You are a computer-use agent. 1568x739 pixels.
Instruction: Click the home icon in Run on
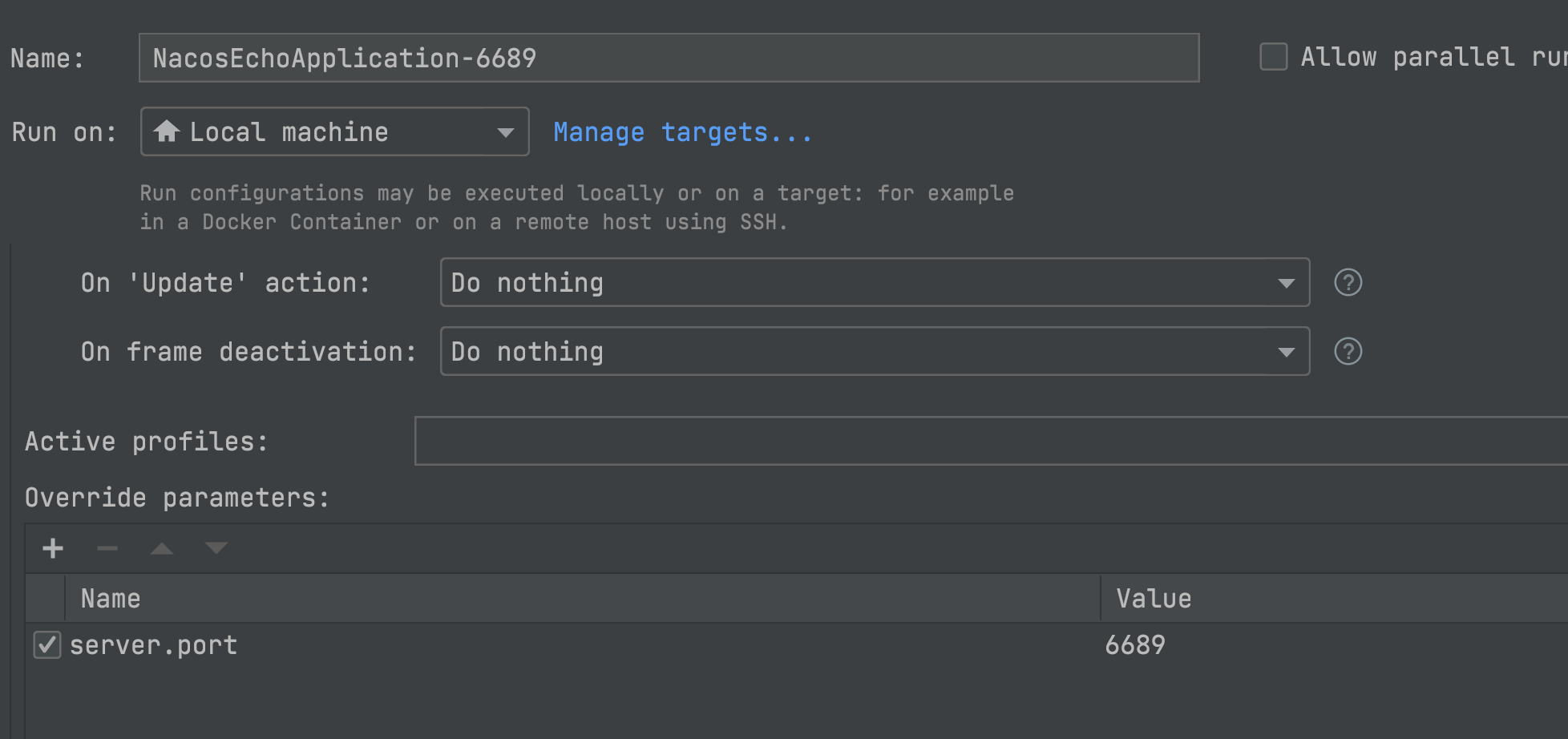tap(167, 131)
